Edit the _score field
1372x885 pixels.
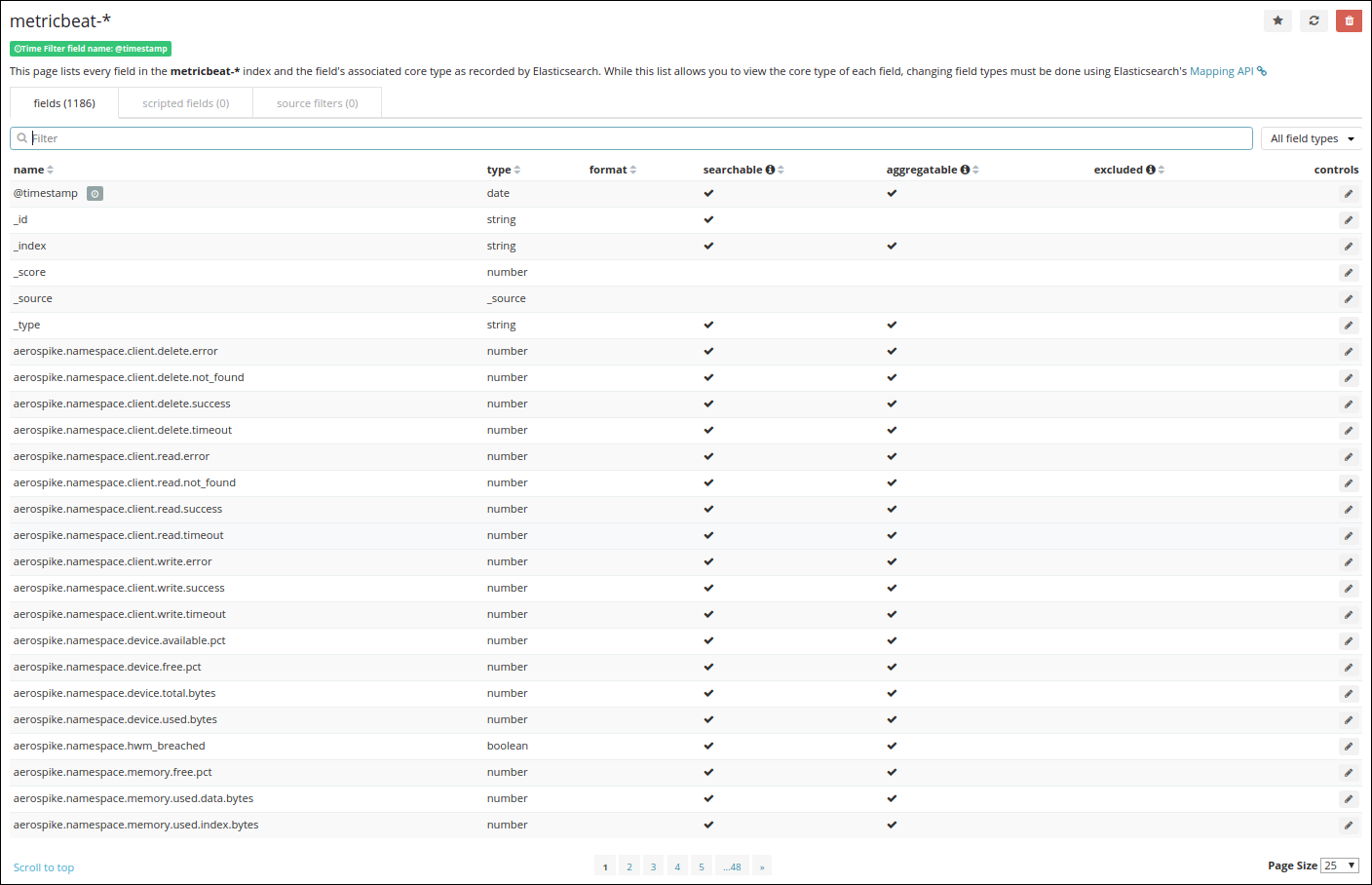coord(1349,273)
